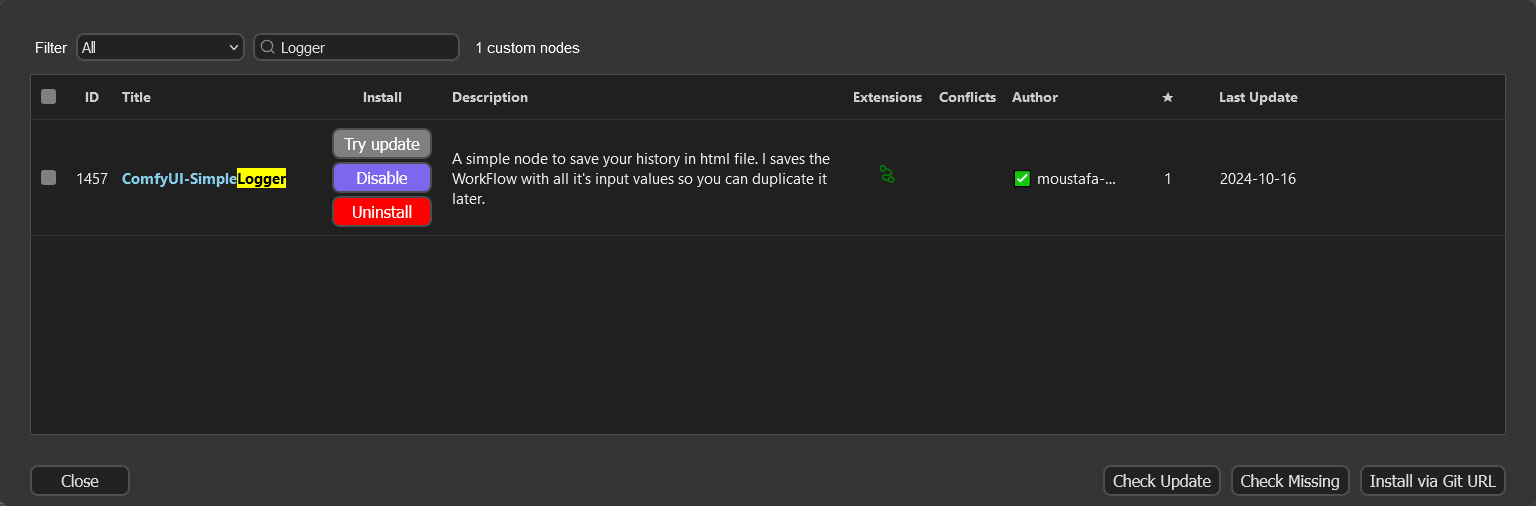
Task: Disable the ComfyUI-SimpleLogger node
Action: point(382,178)
